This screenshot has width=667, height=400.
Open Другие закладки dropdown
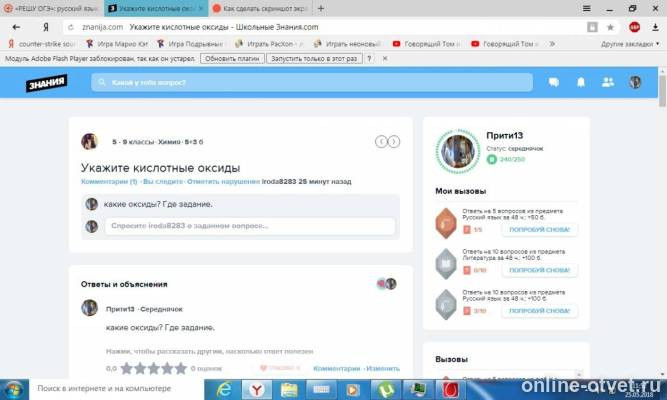pos(630,44)
